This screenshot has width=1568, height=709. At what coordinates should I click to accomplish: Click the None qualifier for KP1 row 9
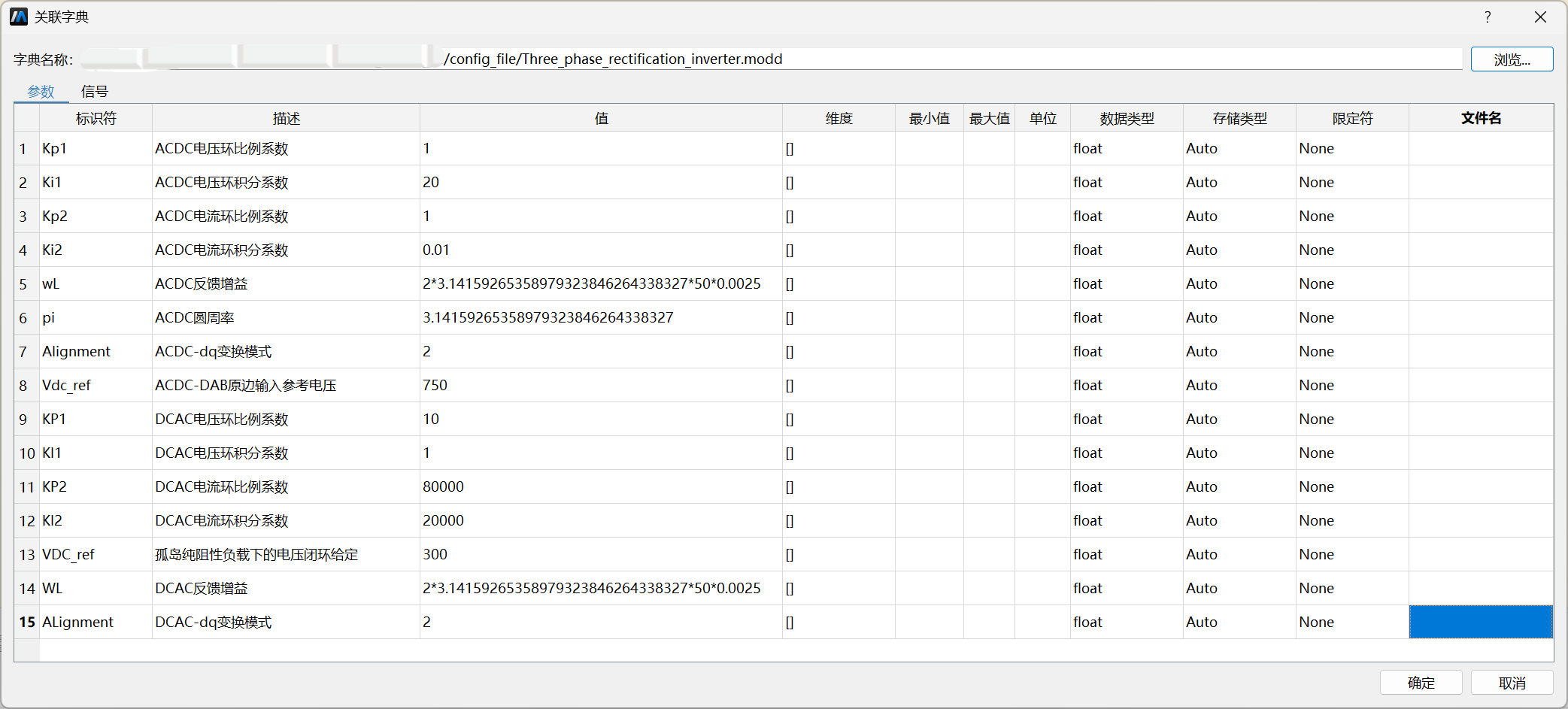[x=1353, y=419]
